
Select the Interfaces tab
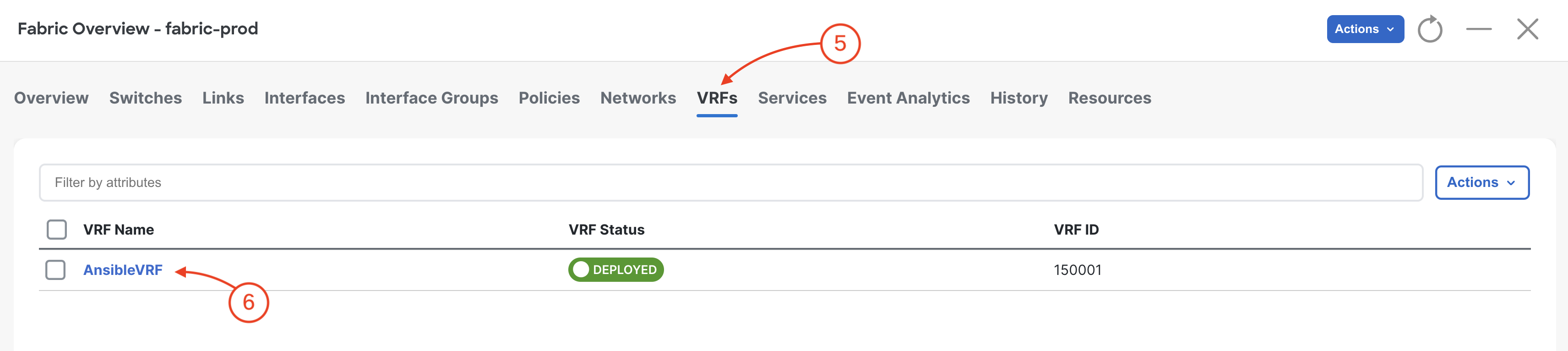point(305,98)
